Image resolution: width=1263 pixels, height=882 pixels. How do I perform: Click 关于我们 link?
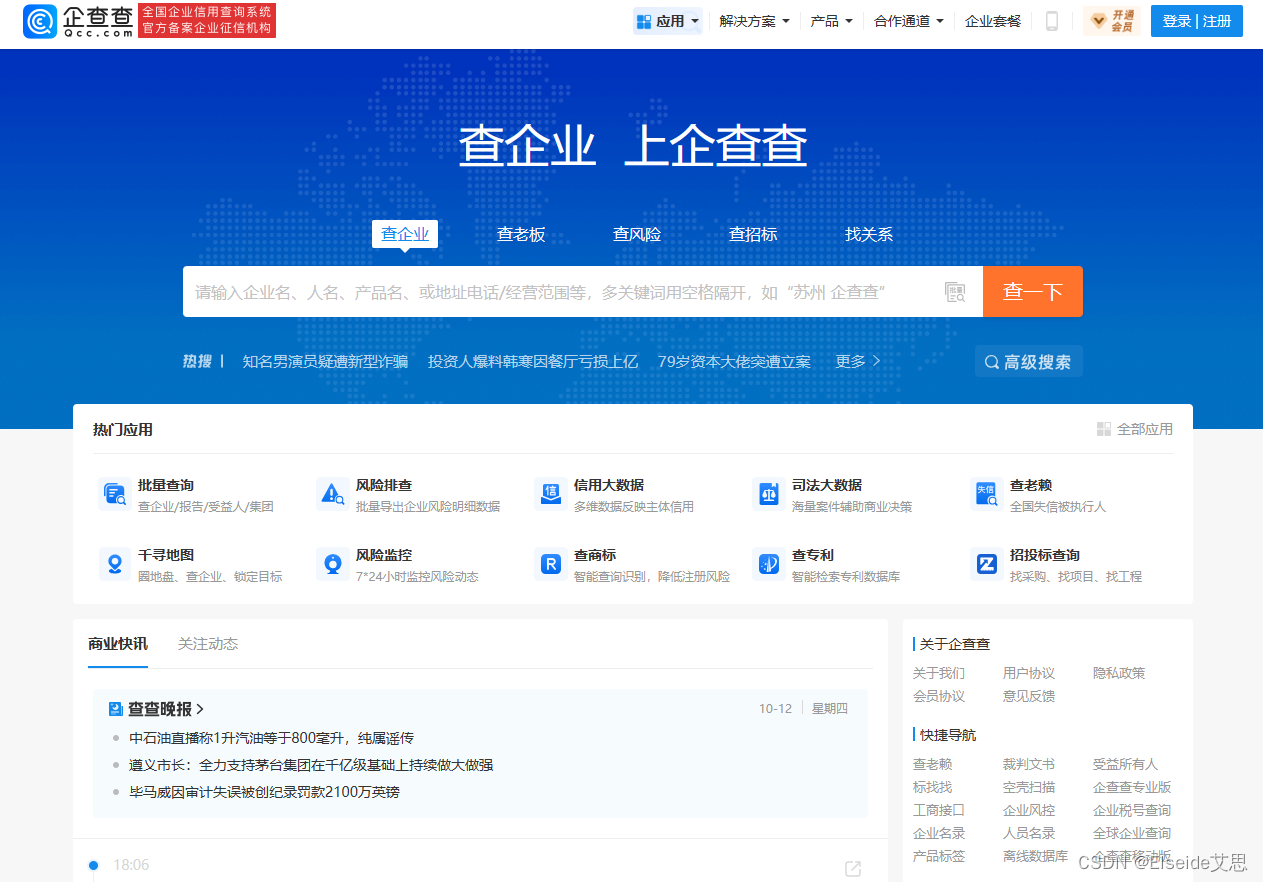point(939,673)
